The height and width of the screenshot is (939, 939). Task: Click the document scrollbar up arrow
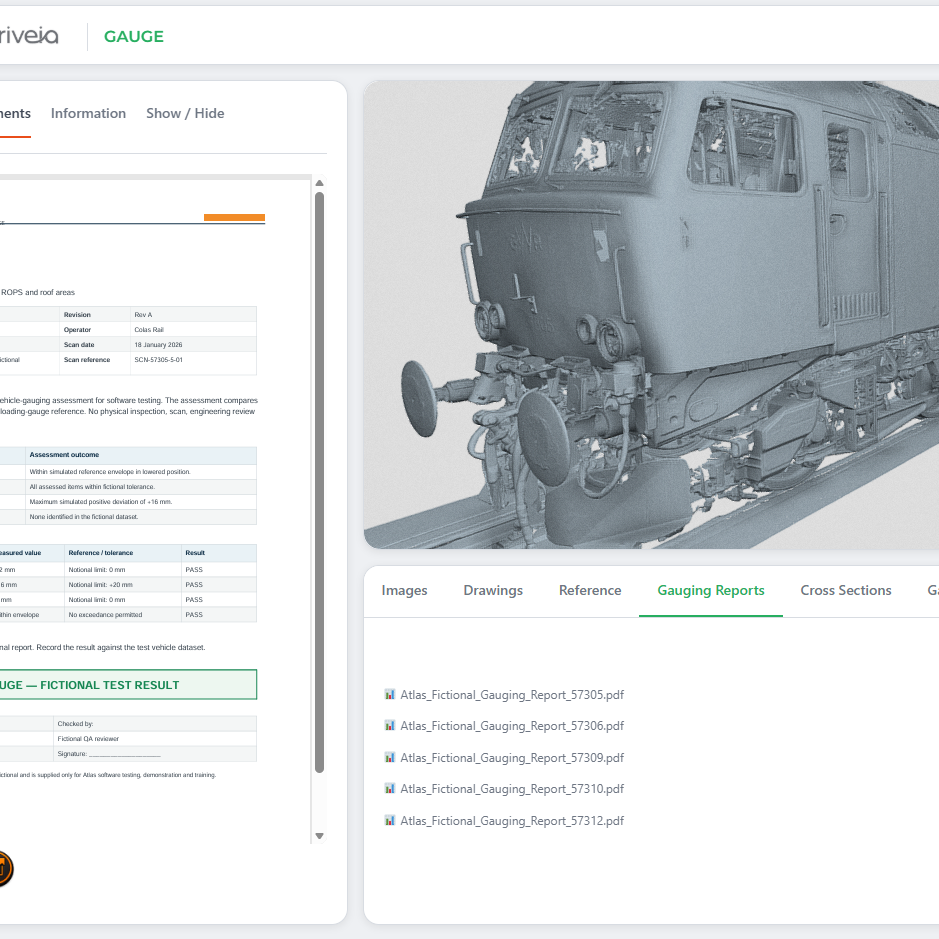pos(319,183)
